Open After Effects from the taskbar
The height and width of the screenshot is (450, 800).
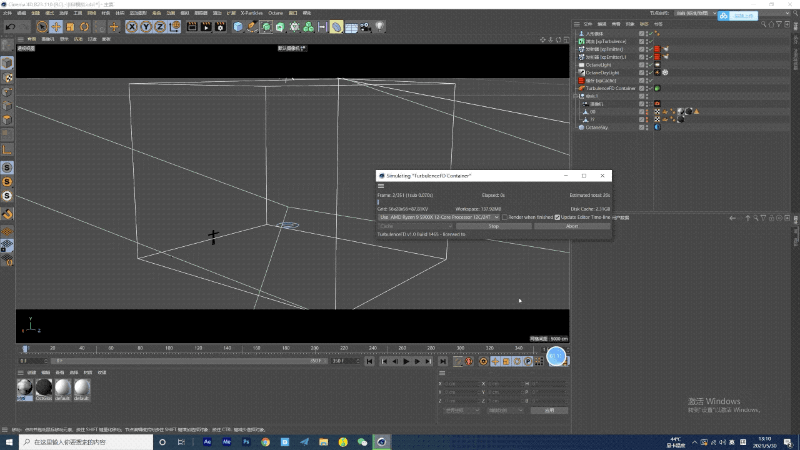point(207,442)
